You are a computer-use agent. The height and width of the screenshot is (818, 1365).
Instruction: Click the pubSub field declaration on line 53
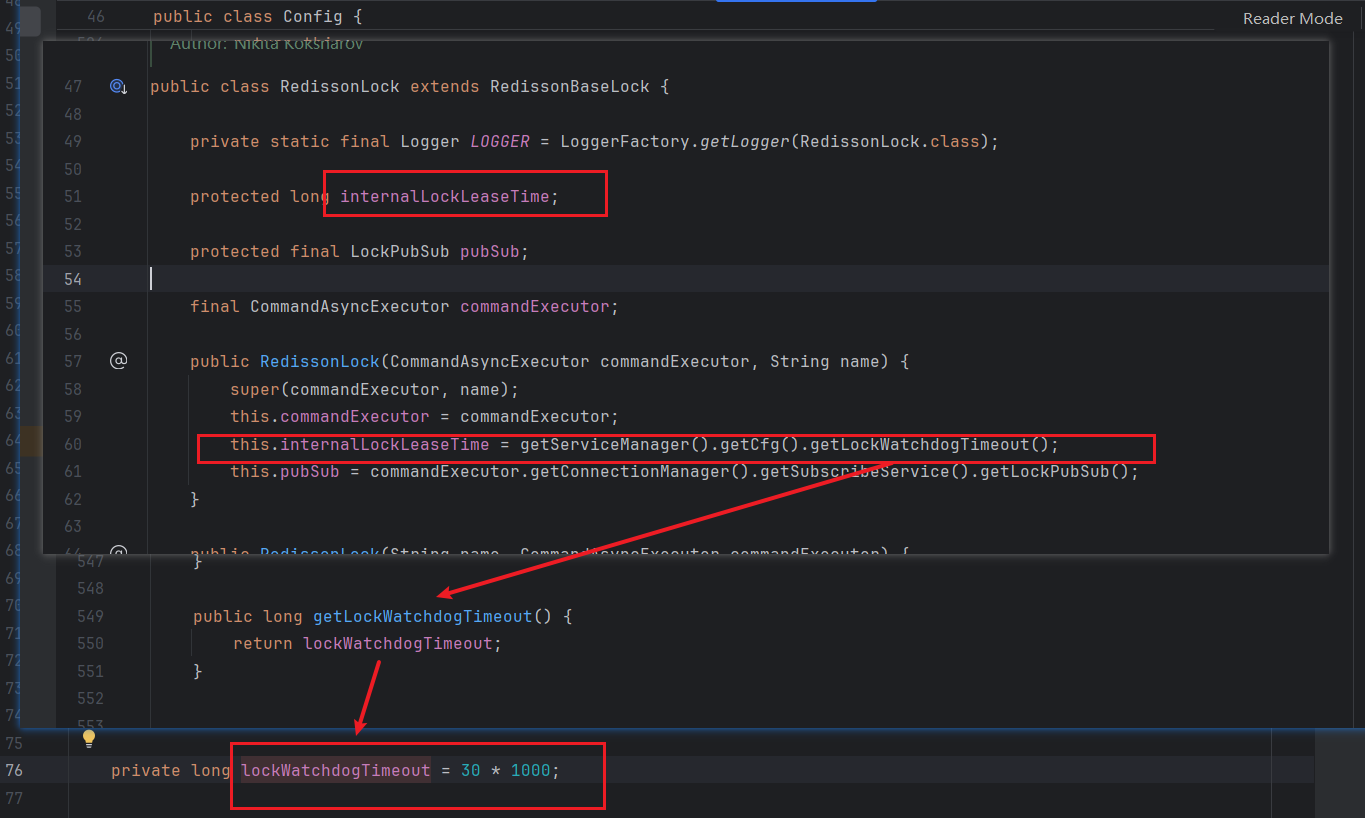tap(490, 252)
